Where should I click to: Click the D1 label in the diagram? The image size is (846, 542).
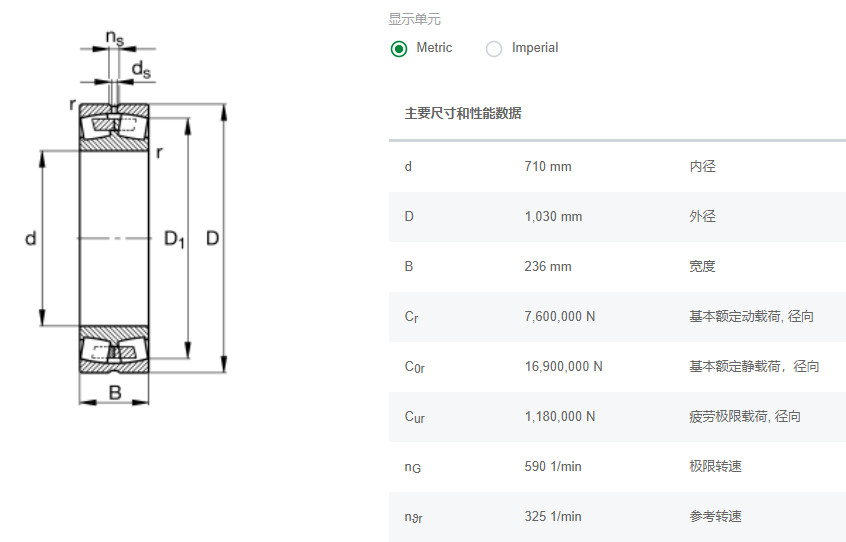click(174, 239)
